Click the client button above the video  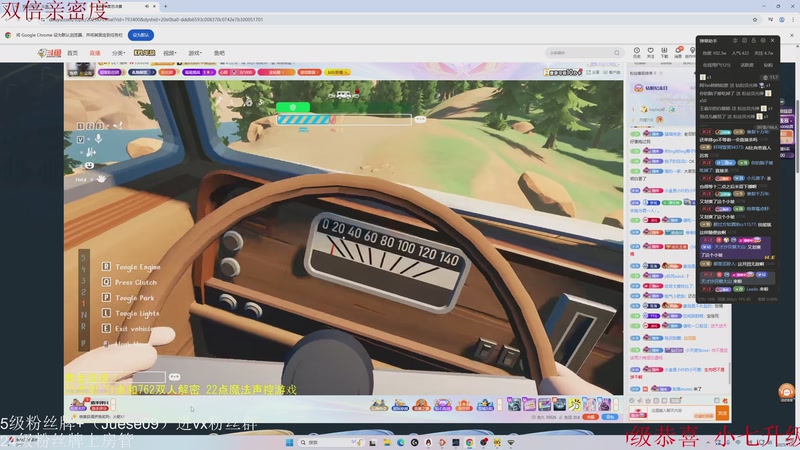[611, 72]
